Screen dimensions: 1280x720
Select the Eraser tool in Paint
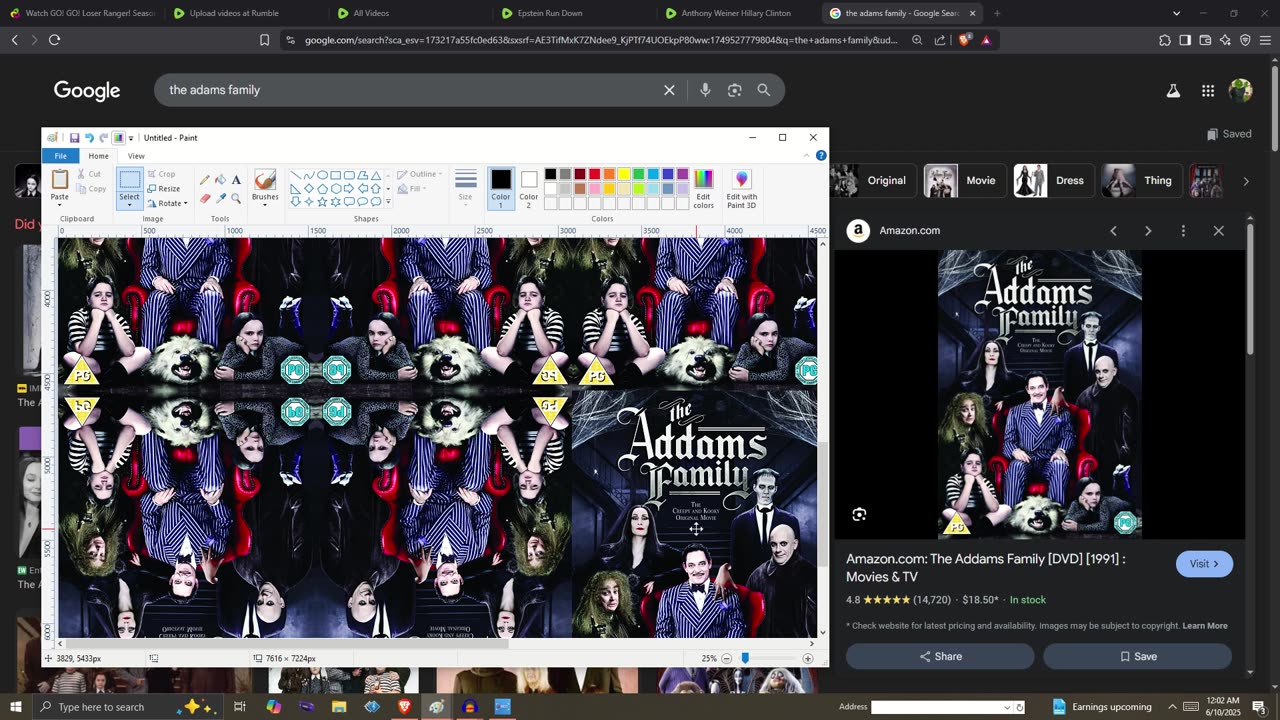click(x=205, y=198)
